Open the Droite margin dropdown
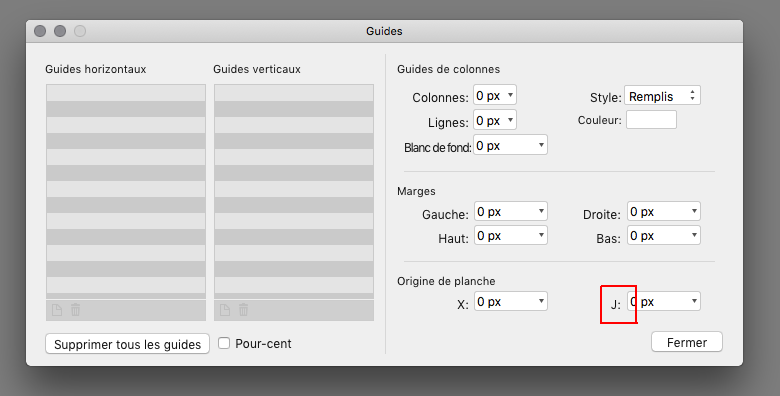The height and width of the screenshot is (396, 780). (x=694, y=211)
